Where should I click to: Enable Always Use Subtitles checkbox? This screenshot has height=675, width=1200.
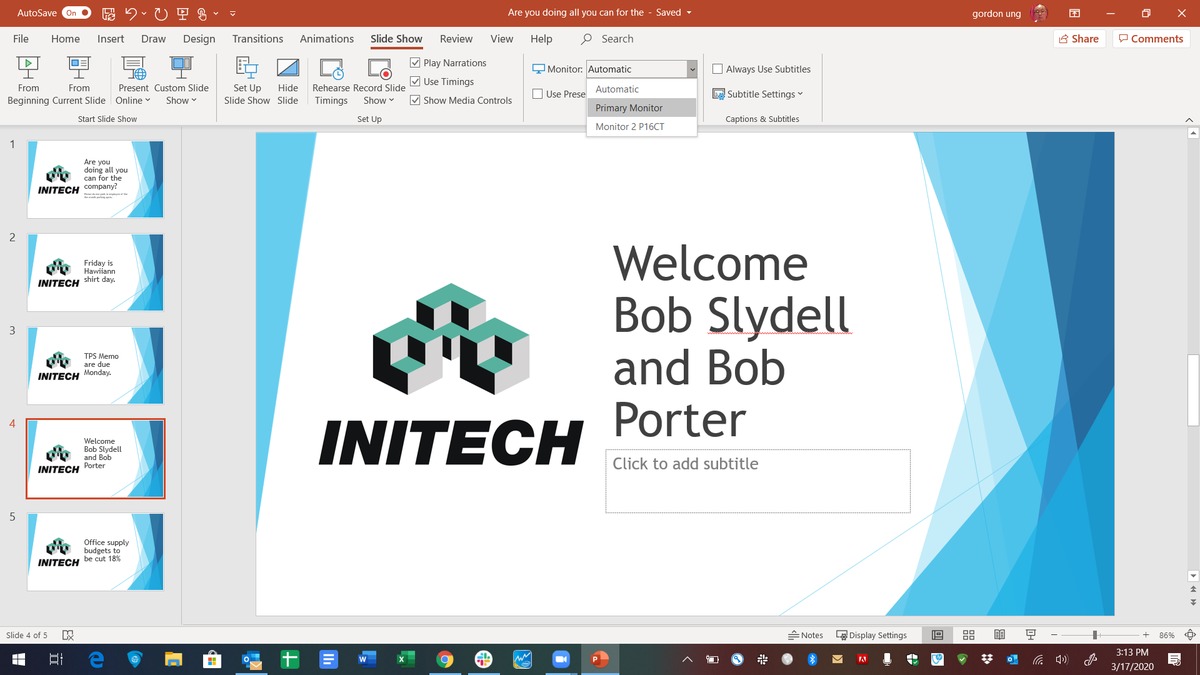[x=718, y=69]
